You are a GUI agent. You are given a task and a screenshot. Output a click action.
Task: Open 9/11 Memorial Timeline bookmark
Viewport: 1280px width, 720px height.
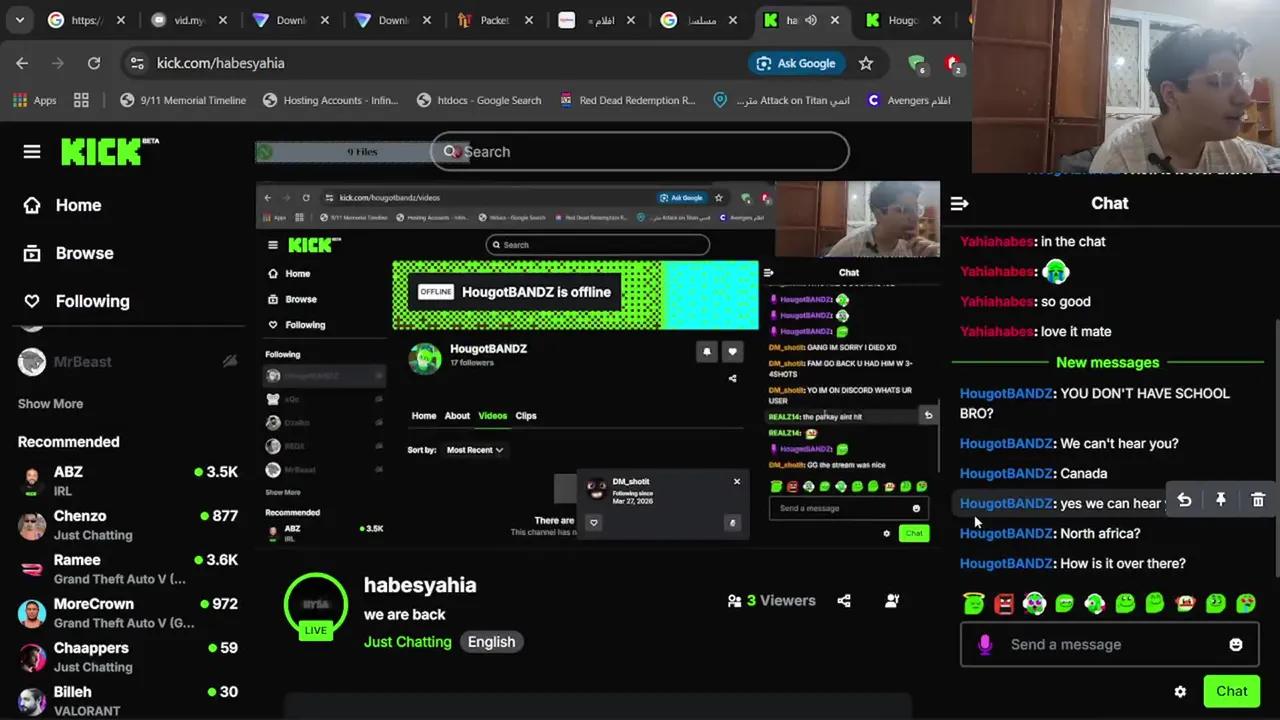tap(183, 100)
